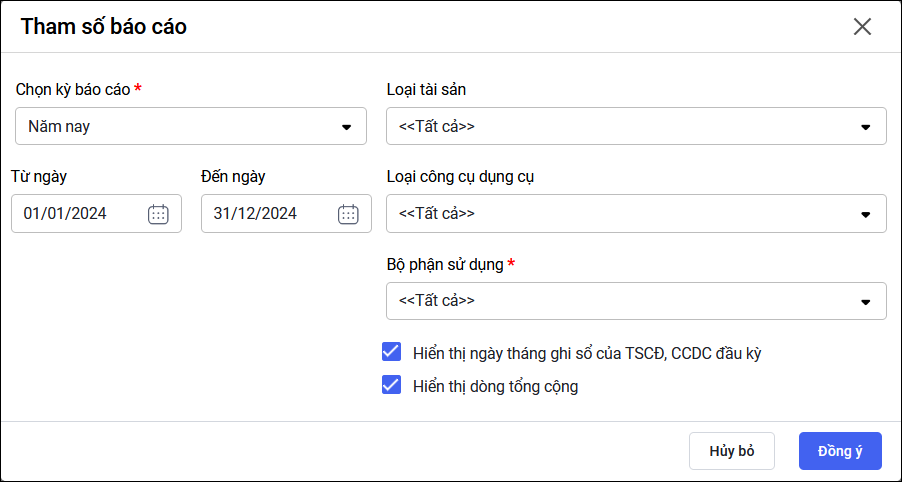Click the arrow icon in Chọn kỳ báo cáo
902x482 pixels.
click(347, 127)
